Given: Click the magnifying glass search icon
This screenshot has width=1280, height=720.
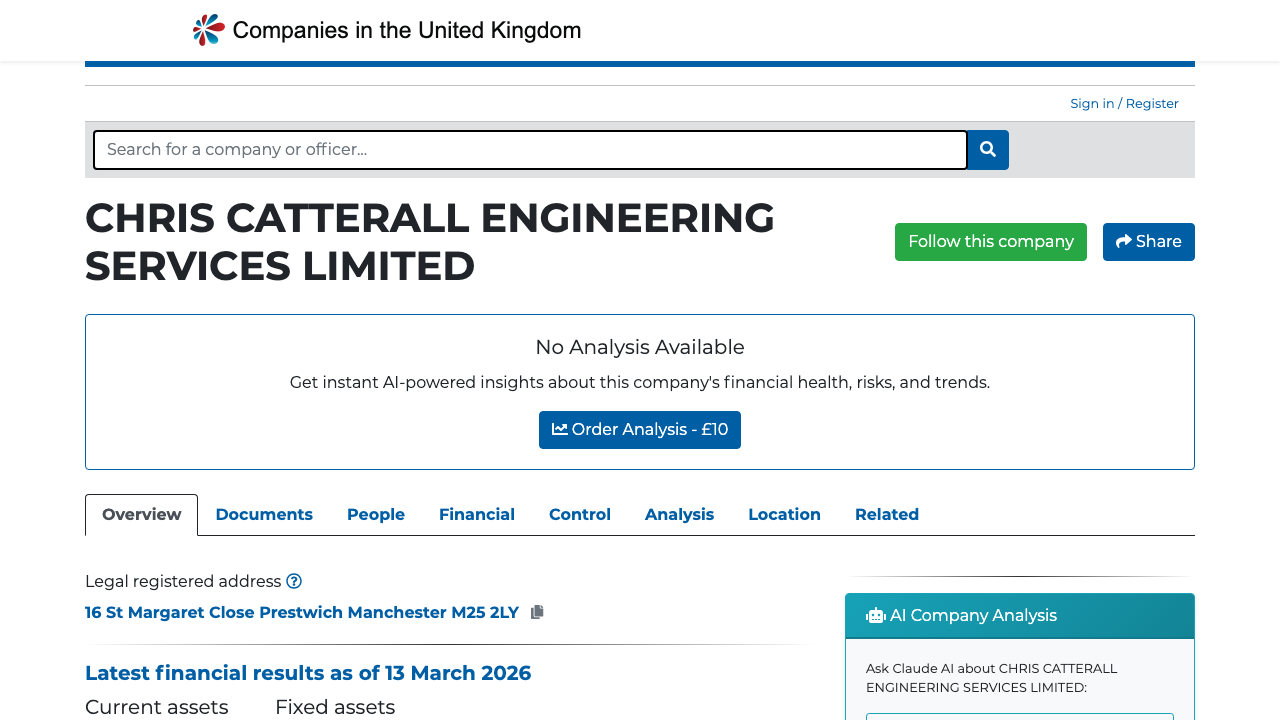Looking at the screenshot, I should tap(987, 149).
